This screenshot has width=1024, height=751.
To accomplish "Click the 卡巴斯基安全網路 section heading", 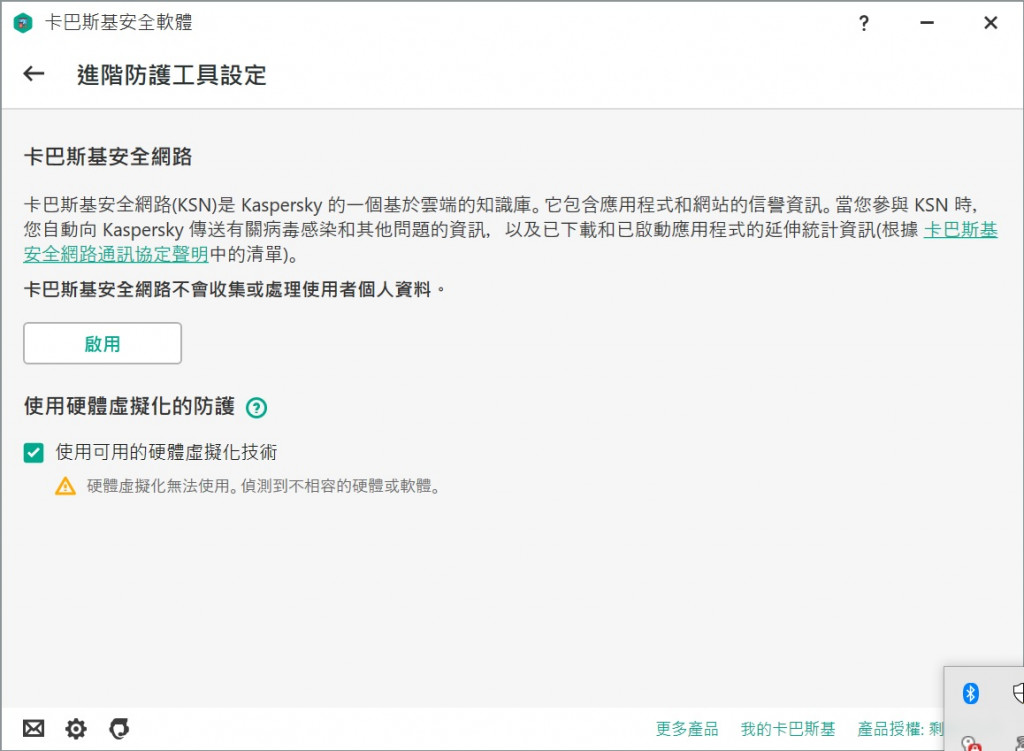I will (x=108, y=156).
